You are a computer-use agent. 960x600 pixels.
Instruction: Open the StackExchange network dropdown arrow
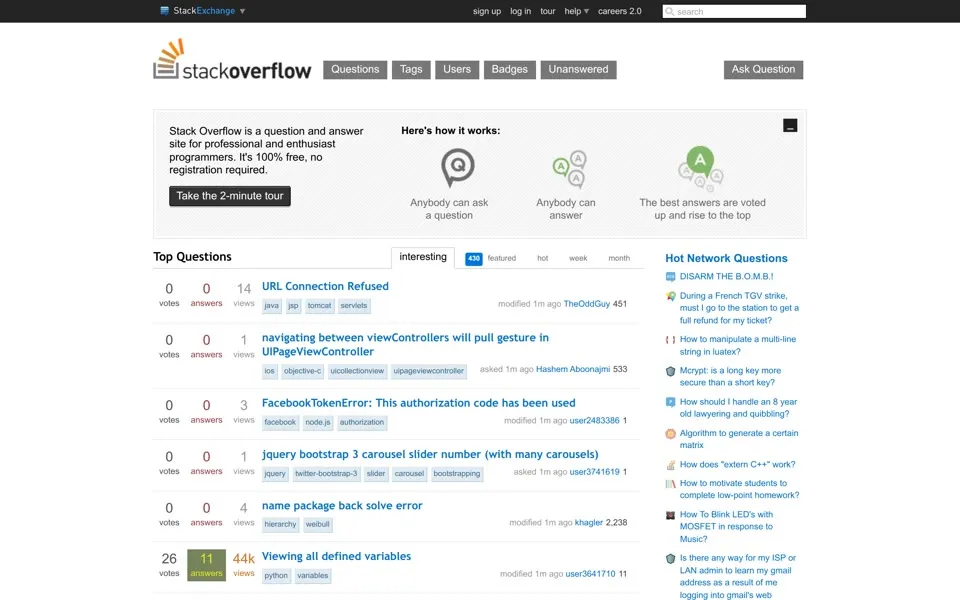(x=242, y=11)
